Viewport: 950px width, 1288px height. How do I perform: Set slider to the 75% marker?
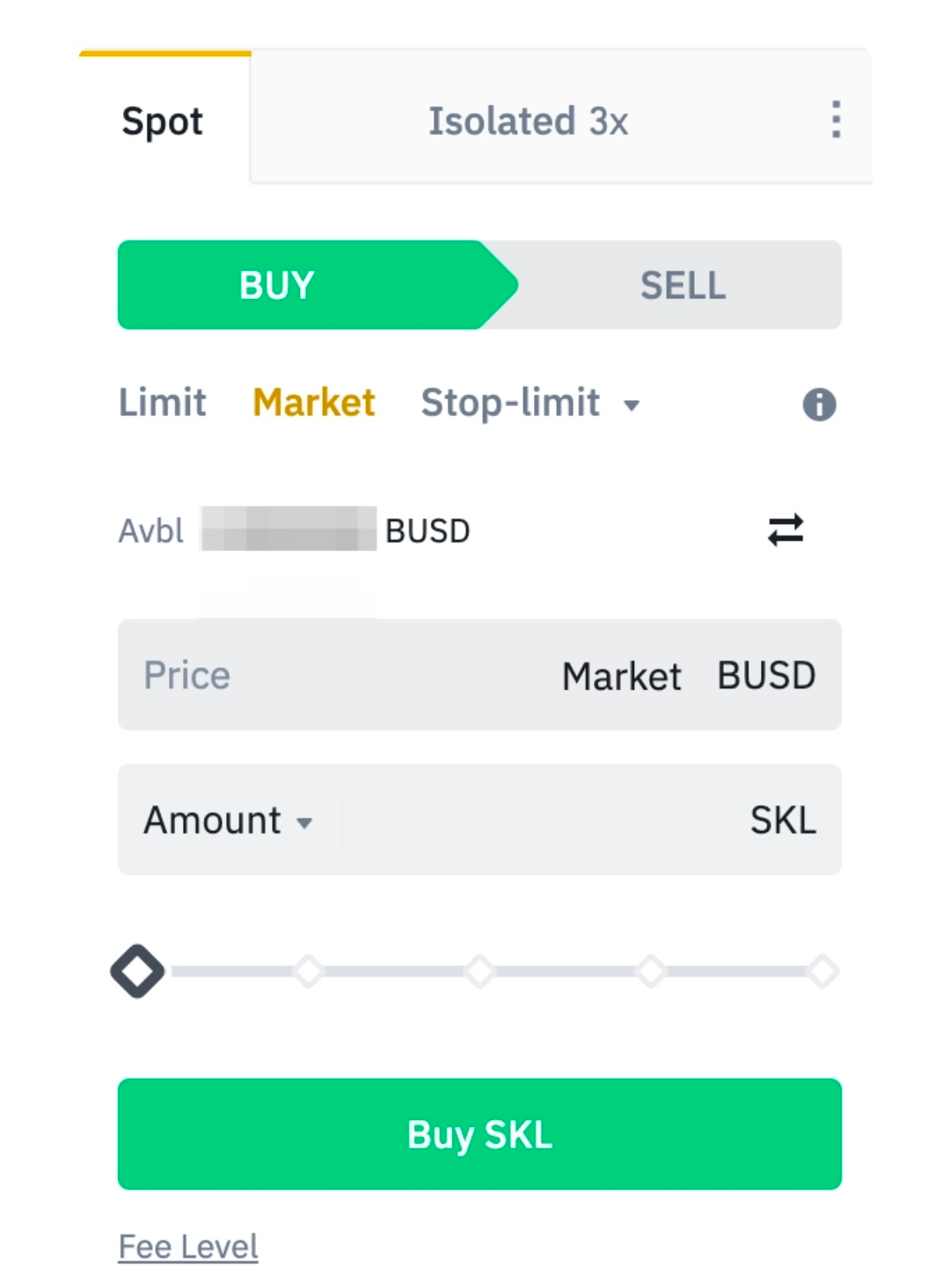click(x=651, y=971)
